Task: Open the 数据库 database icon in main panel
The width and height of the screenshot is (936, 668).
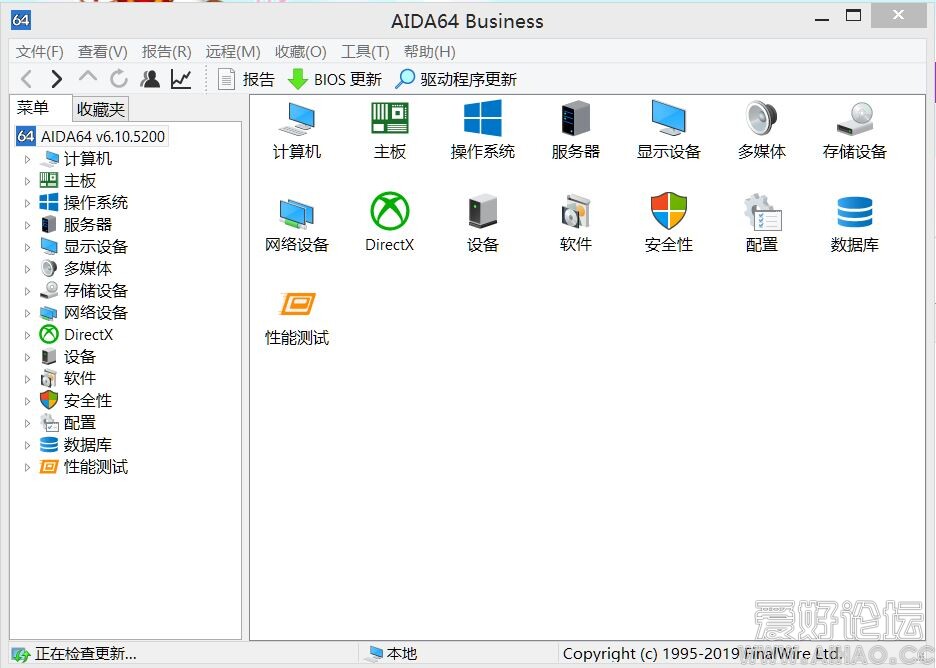Action: (854, 212)
